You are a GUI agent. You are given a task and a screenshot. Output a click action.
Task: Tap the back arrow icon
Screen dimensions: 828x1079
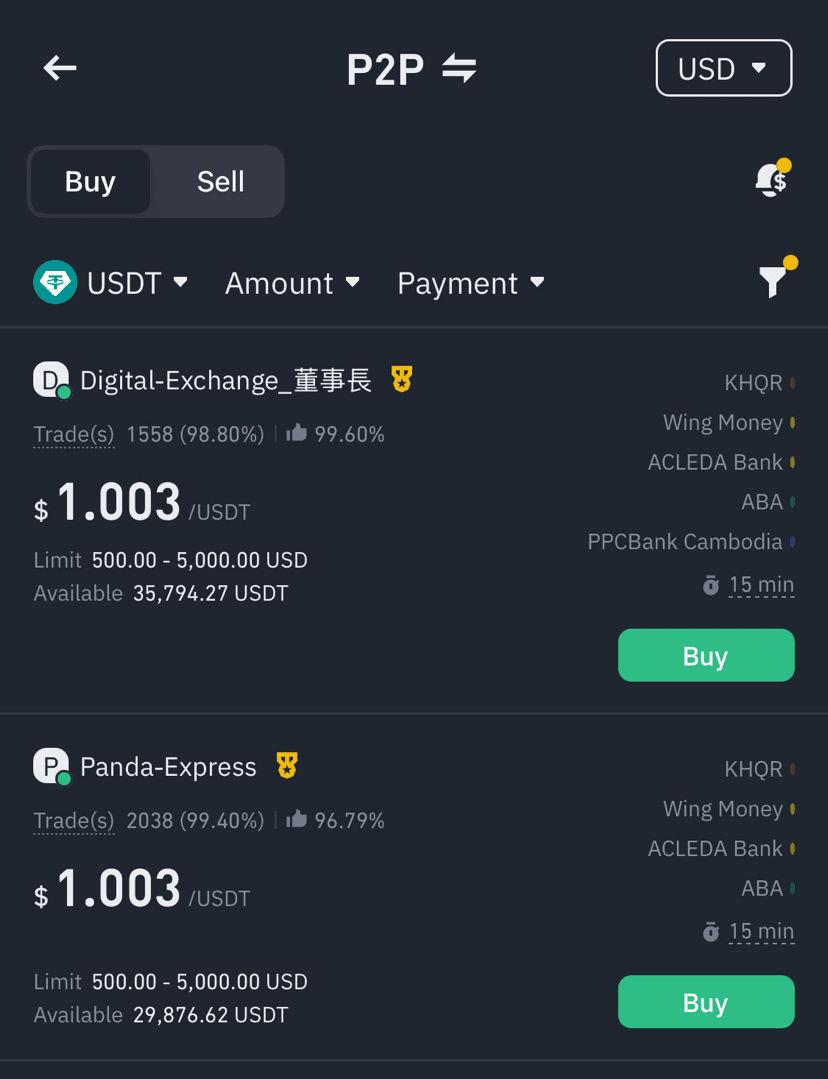point(60,68)
